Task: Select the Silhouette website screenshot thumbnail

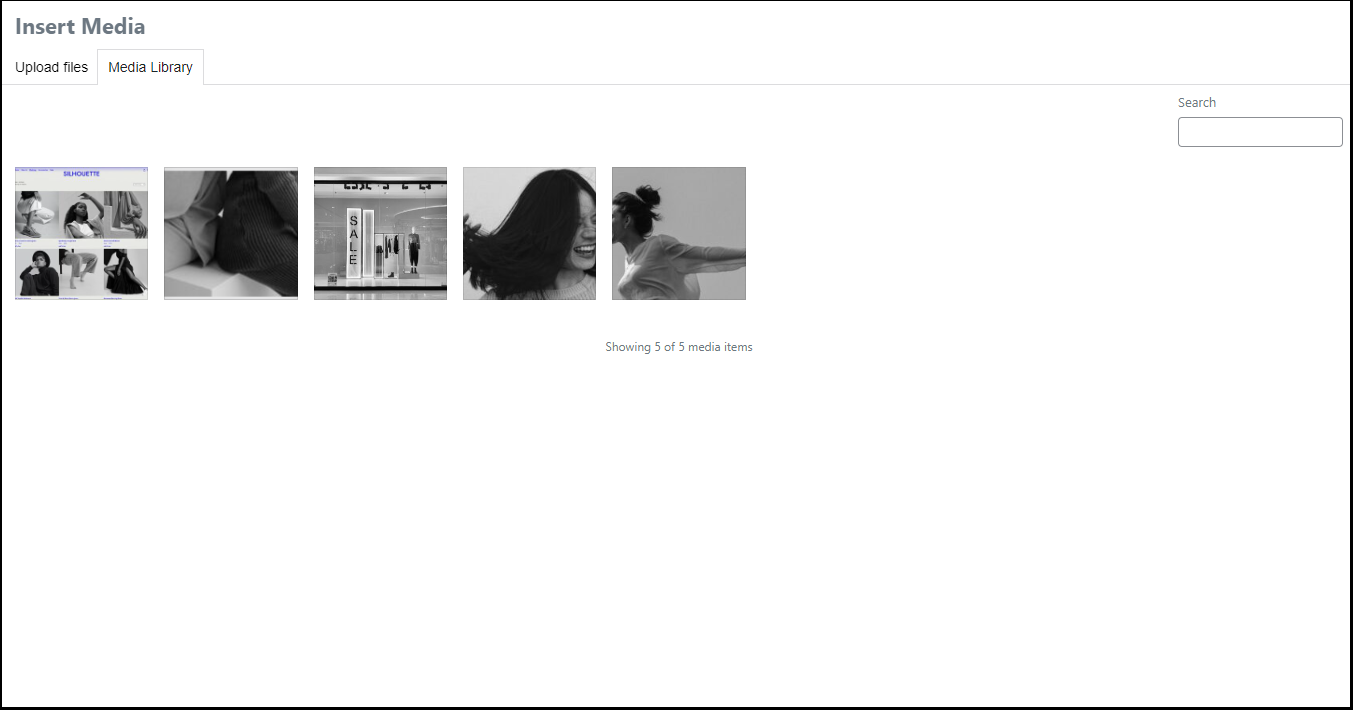Action: coord(81,233)
